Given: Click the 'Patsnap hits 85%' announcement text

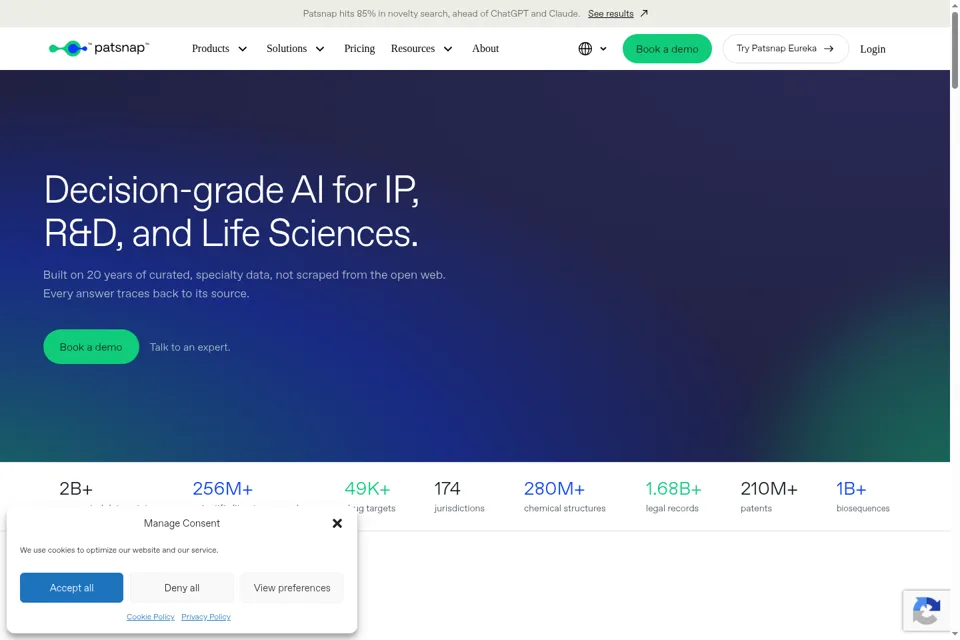Looking at the screenshot, I should 441,13.
